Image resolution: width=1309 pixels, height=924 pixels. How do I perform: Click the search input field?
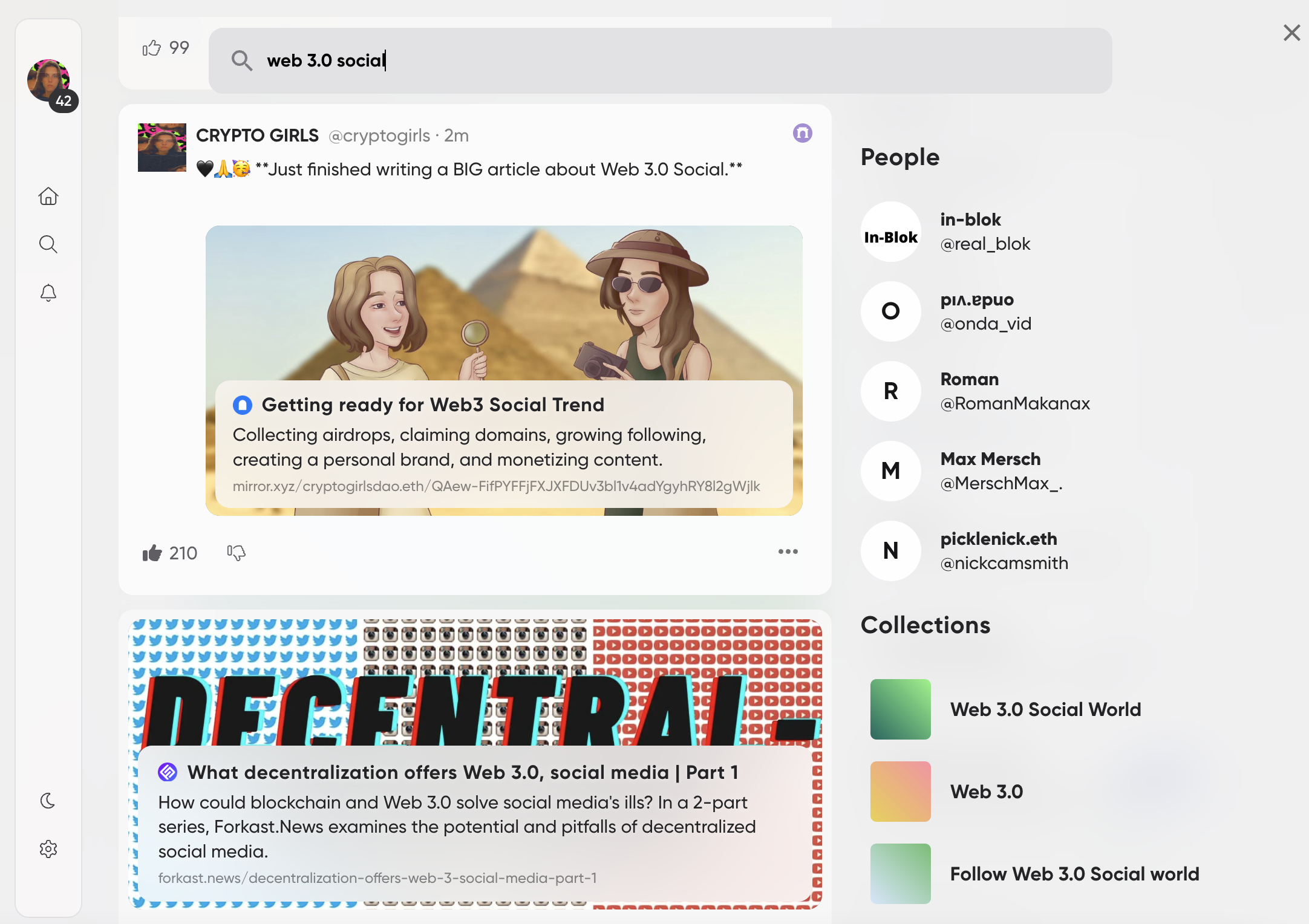point(659,60)
